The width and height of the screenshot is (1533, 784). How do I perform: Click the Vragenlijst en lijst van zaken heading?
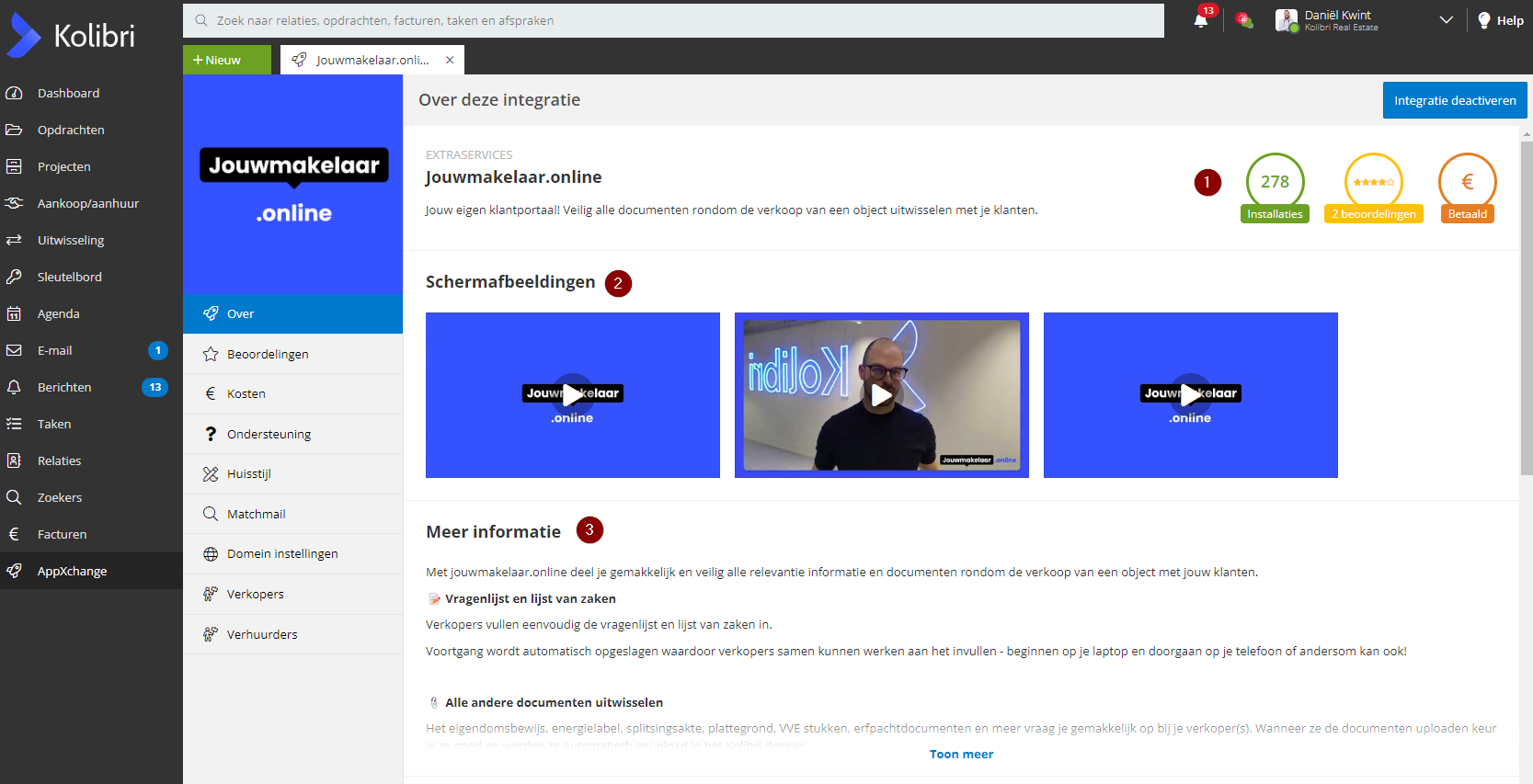pyautogui.click(x=531, y=598)
